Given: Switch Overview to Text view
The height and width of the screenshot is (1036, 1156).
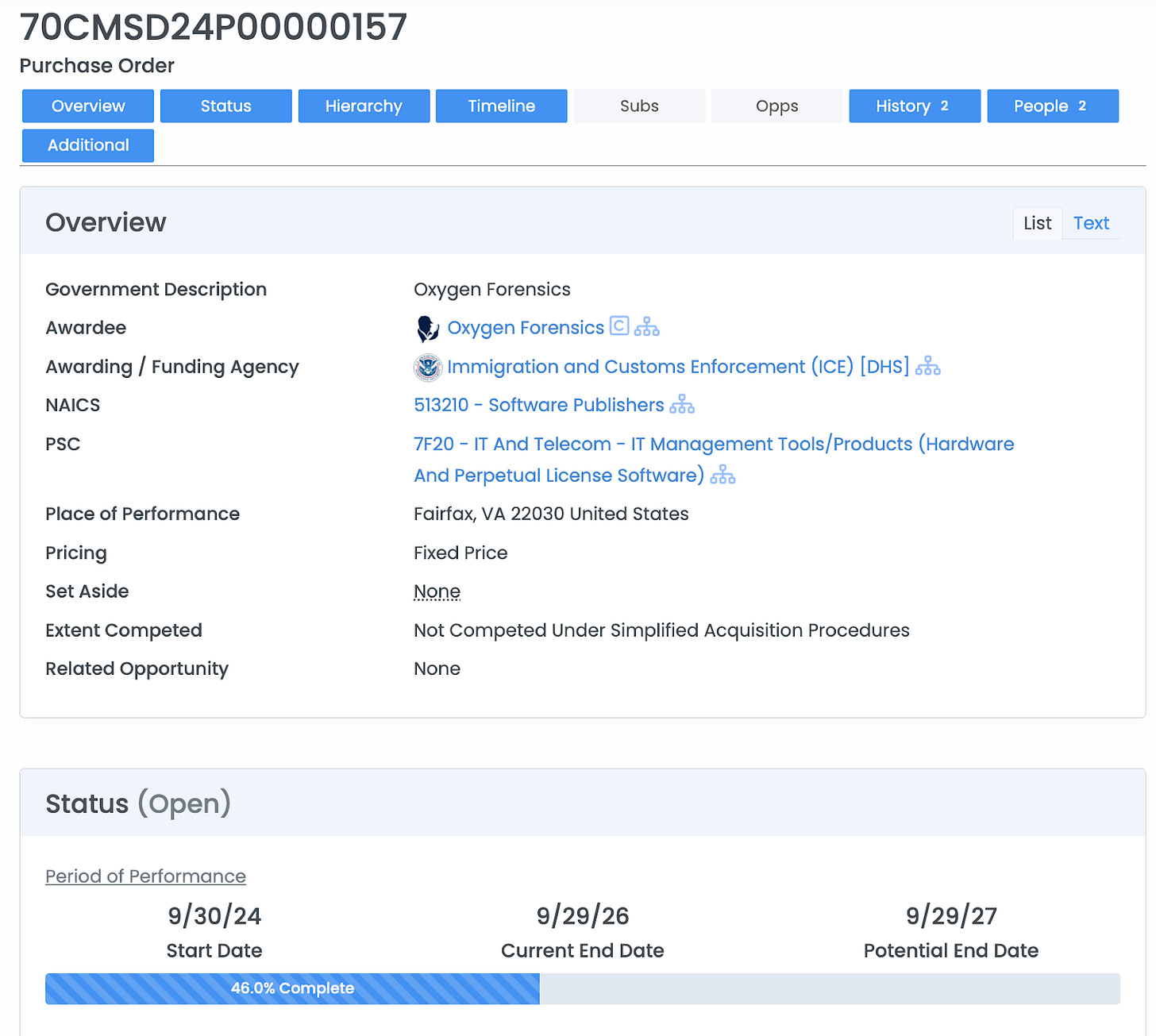Looking at the screenshot, I should [x=1091, y=223].
